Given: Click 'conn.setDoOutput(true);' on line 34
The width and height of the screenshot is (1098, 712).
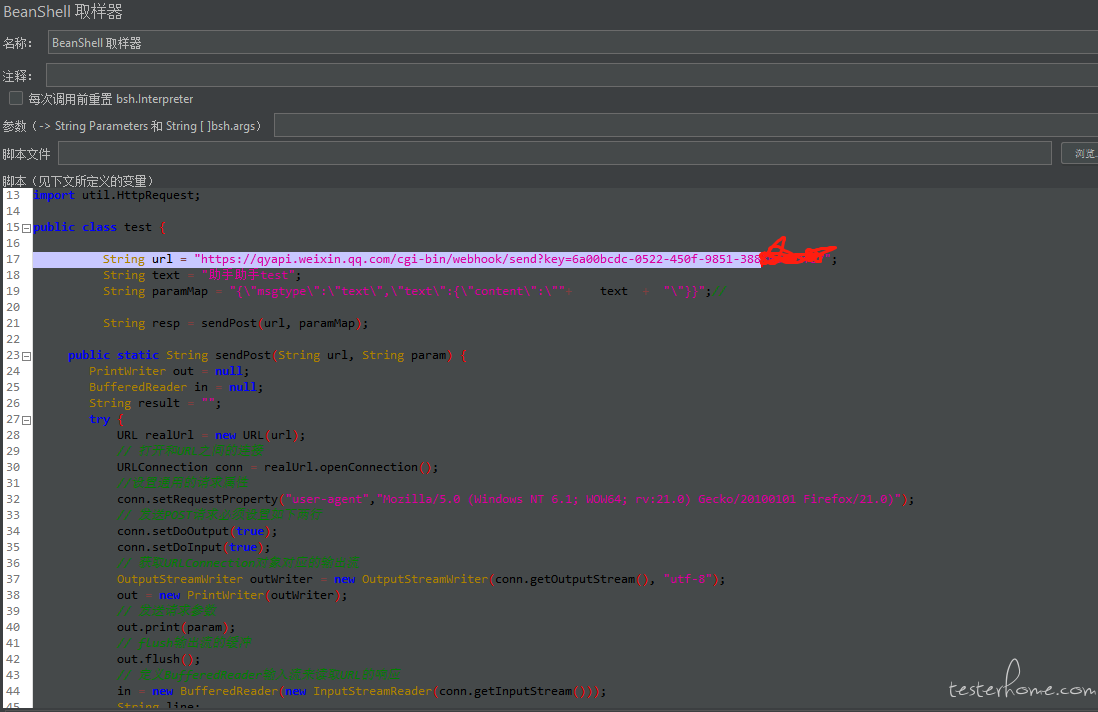Looking at the screenshot, I should (197, 531).
